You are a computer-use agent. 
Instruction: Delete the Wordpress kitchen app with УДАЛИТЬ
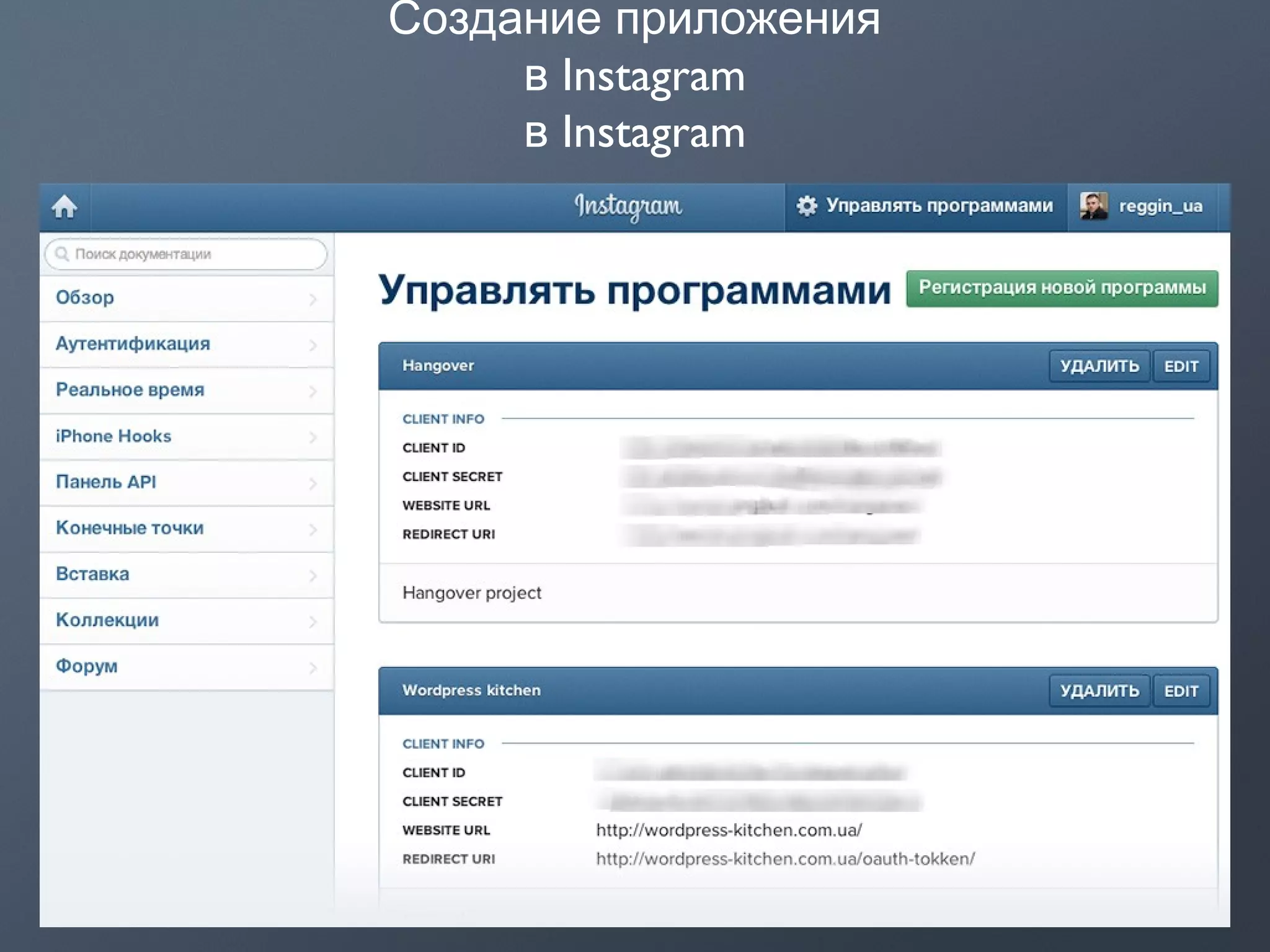coord(1099,691)
